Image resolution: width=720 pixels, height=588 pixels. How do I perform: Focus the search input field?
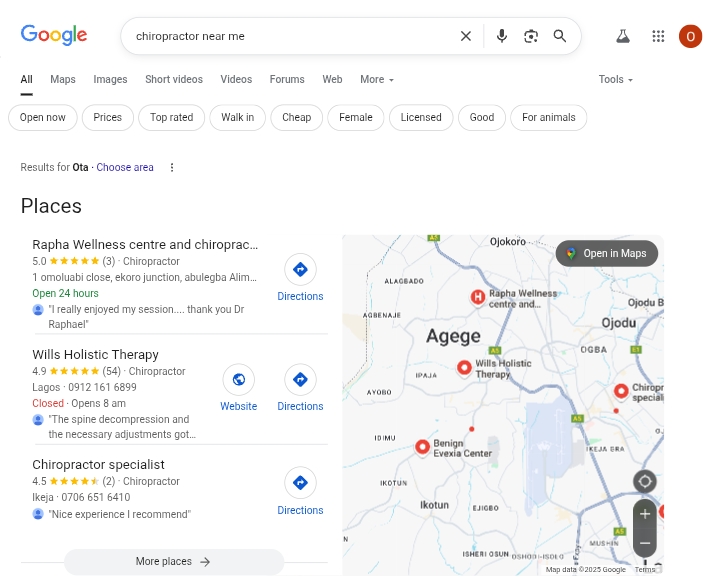tap(294, 36)
